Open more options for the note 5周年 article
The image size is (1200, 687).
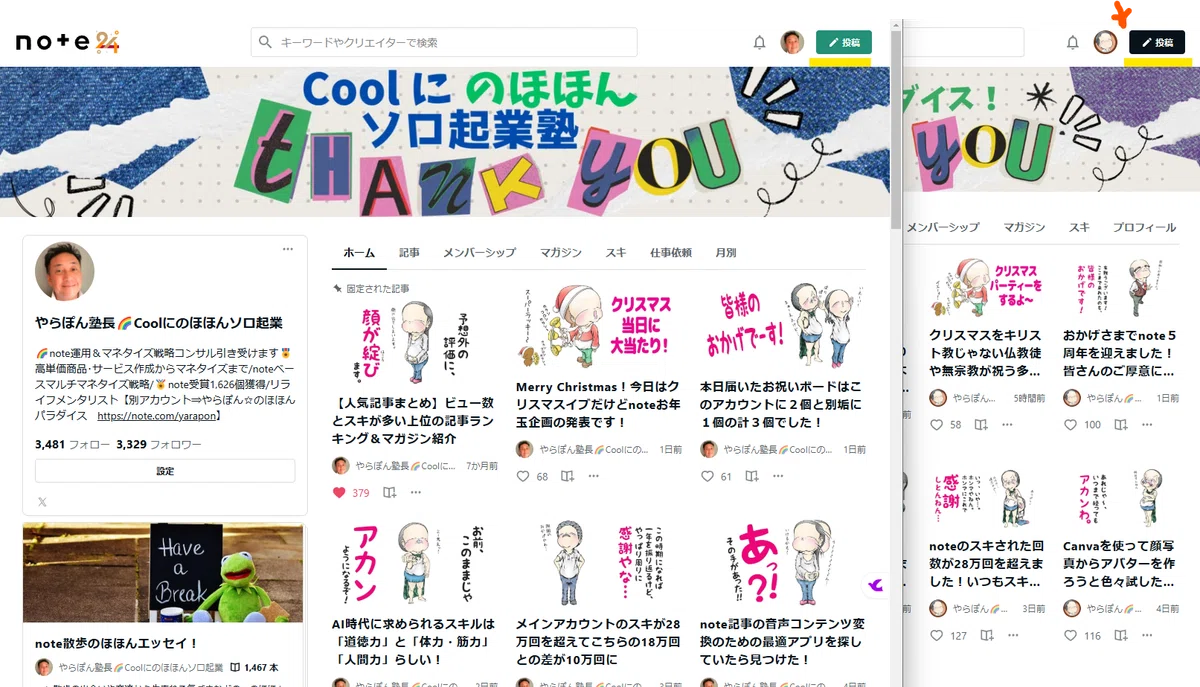[x=1145, y=424]
